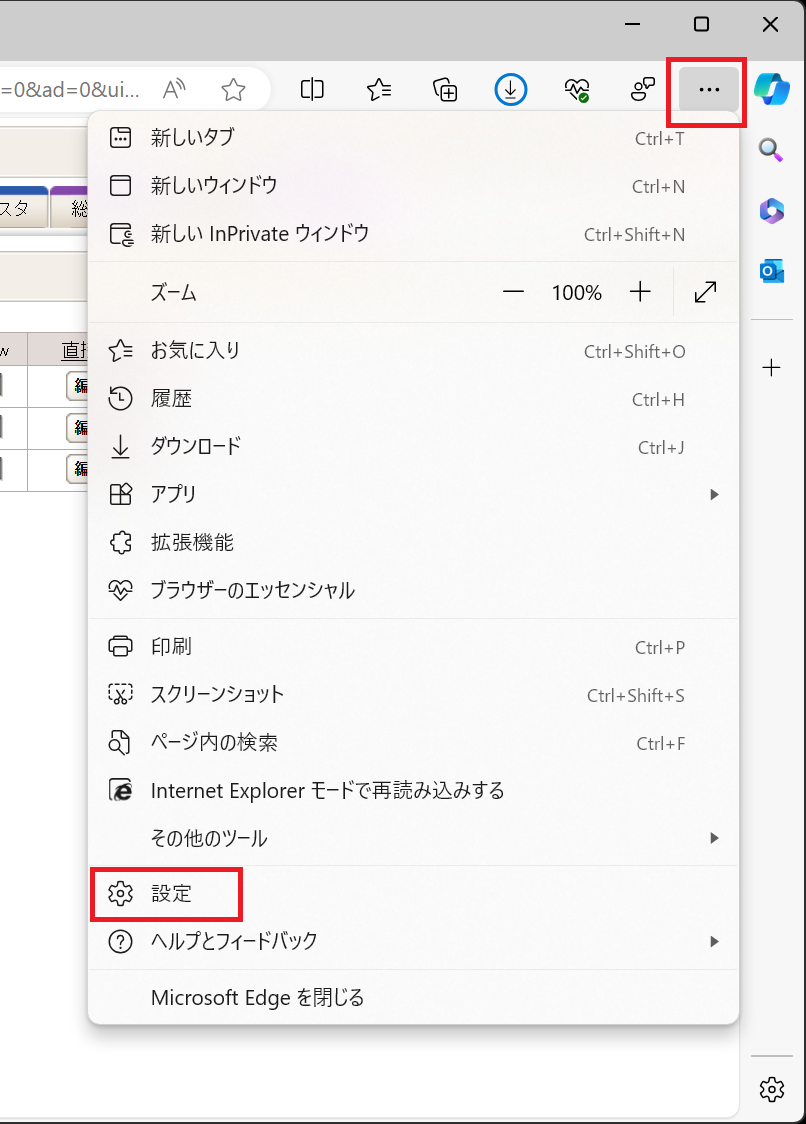Select 新しいウィンドウ menu item
806x1124 pixels.
click(413, 186)
